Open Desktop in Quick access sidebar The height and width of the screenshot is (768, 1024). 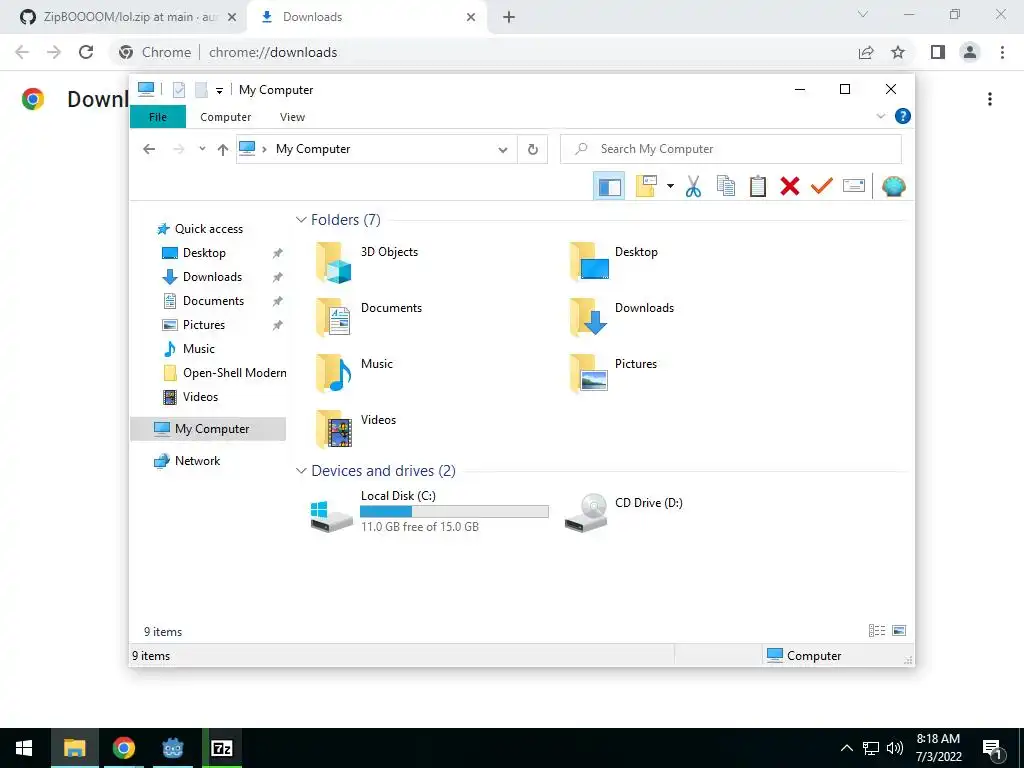tap(204, 253)
